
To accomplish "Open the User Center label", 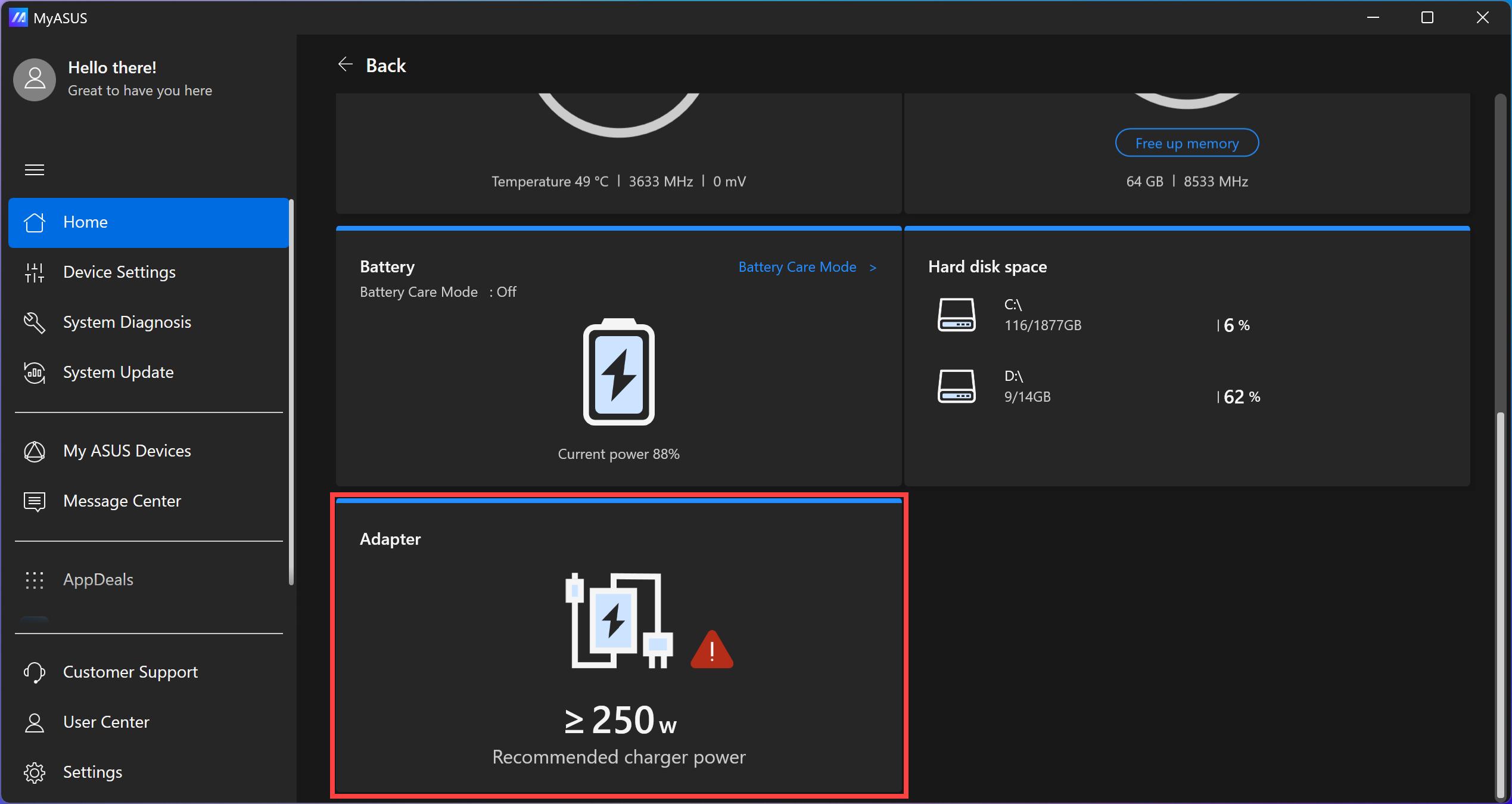I will [106, 722].
